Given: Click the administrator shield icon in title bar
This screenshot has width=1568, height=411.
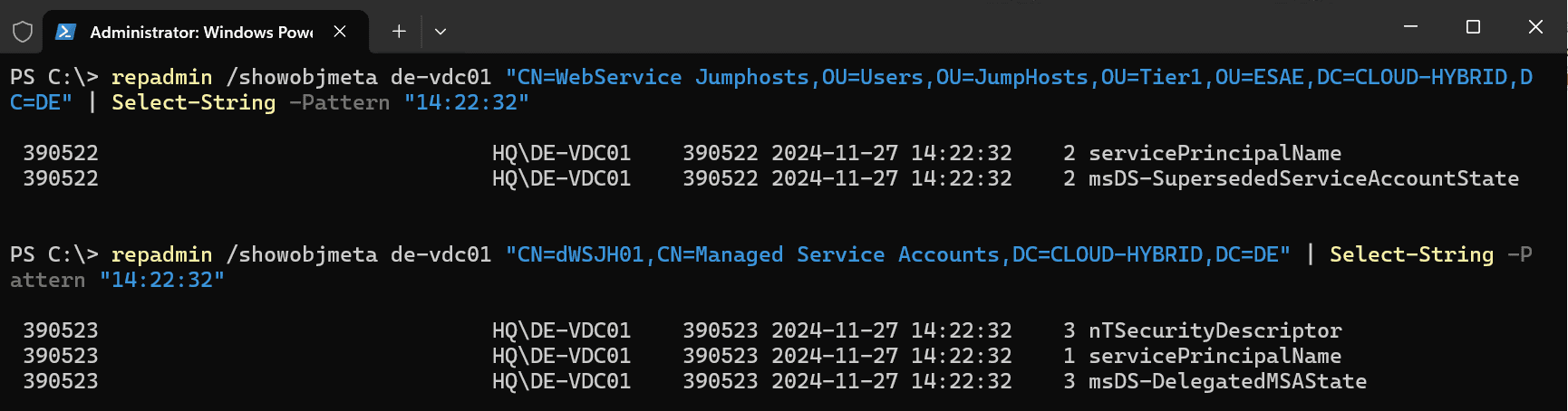Looking at the screenshot, I should pos(23,33).
